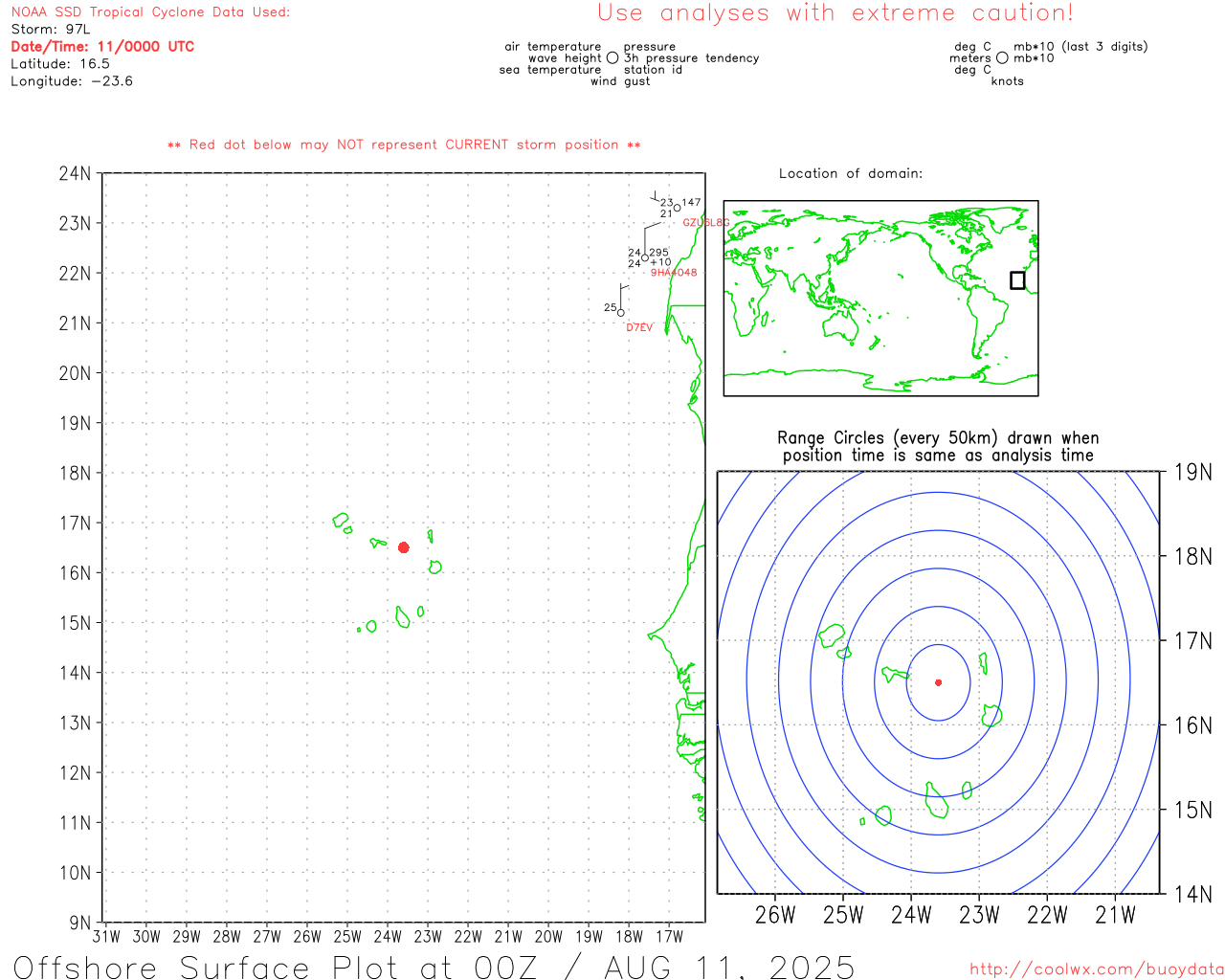Click the 'sea temperature' legend label
1225x980 pixels.
coord(550,70)
